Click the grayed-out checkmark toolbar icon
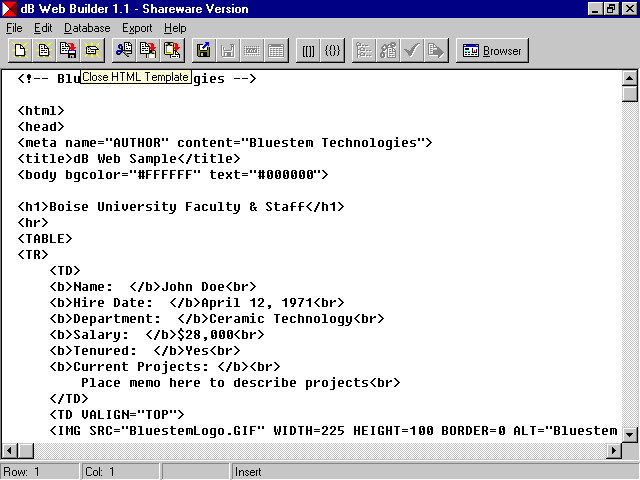Viewport: 640px width, 480px height. click(411, 50)
